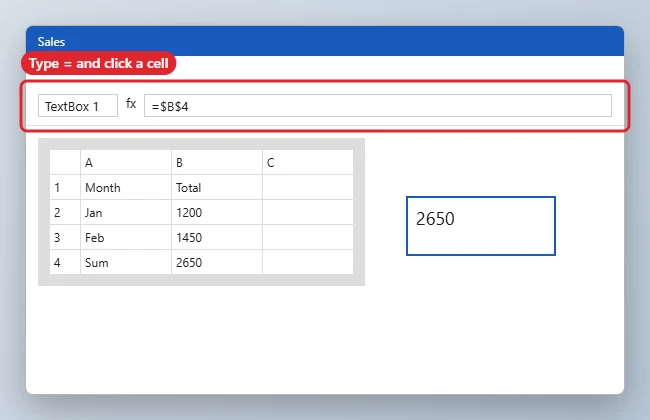Click the Feb cell
The width and height of the screenshot is (650, 420).
[126, 237]
